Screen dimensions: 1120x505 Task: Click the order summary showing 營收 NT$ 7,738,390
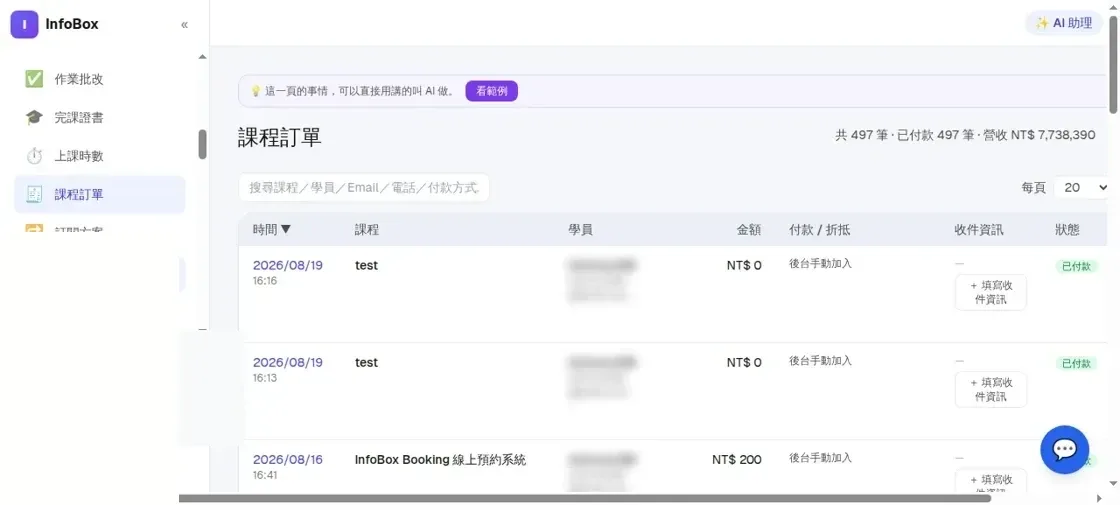tap(965, 135)
